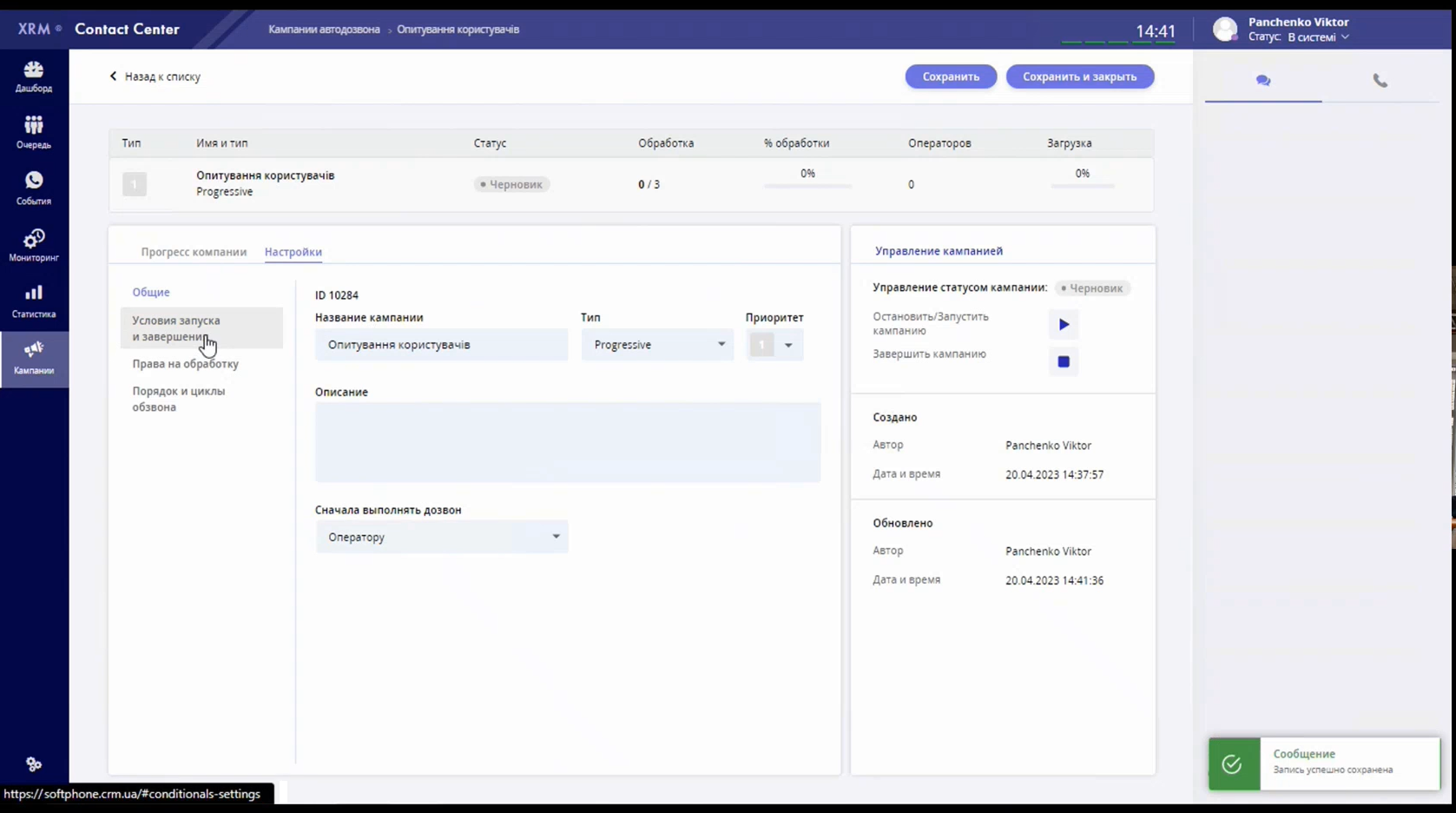Open the Дашборд sidebar section
The width and height of the screenshot is (1456, 813).
pos(34,76)
